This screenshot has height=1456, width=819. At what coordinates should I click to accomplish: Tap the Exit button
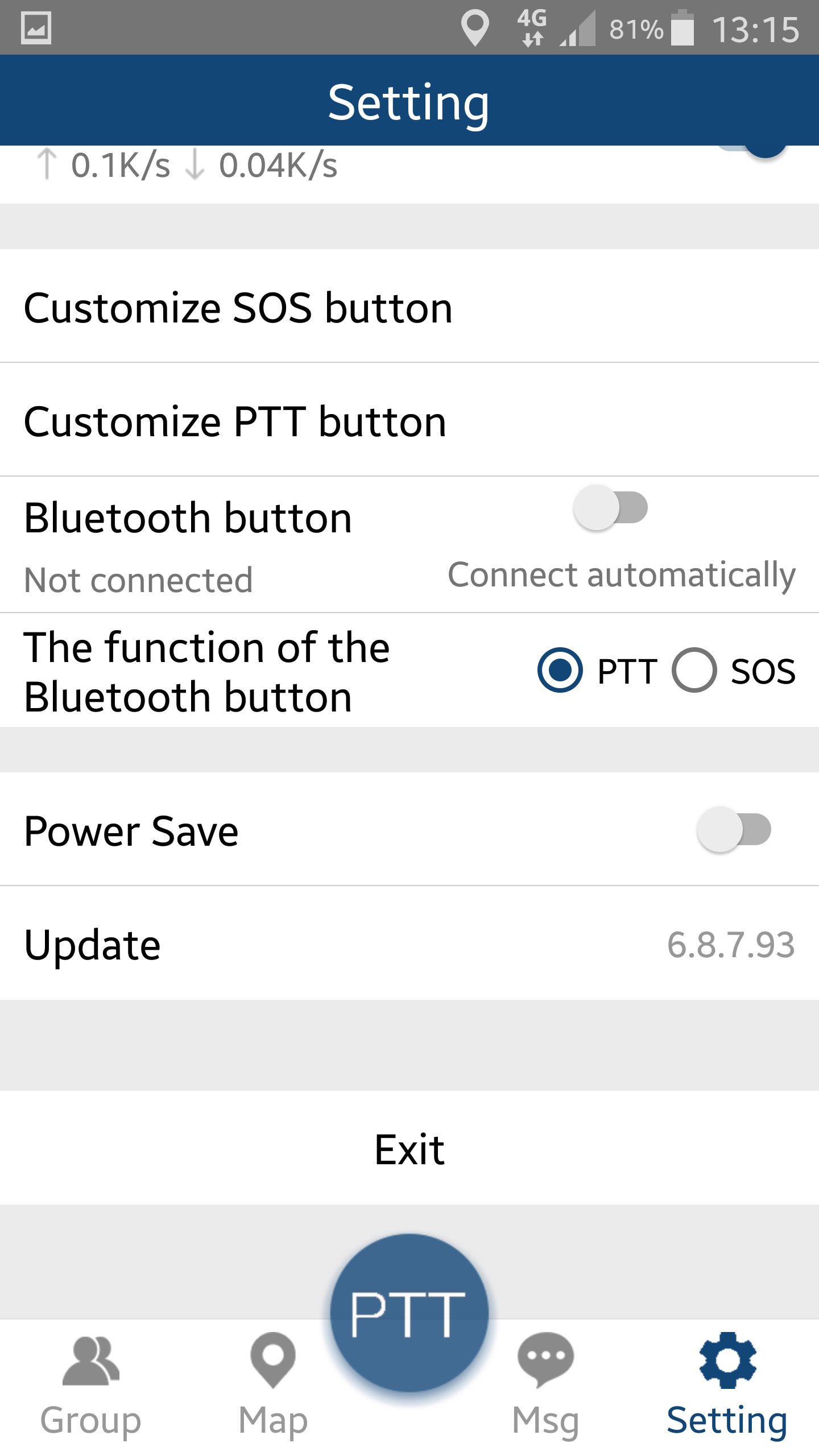409,1148
